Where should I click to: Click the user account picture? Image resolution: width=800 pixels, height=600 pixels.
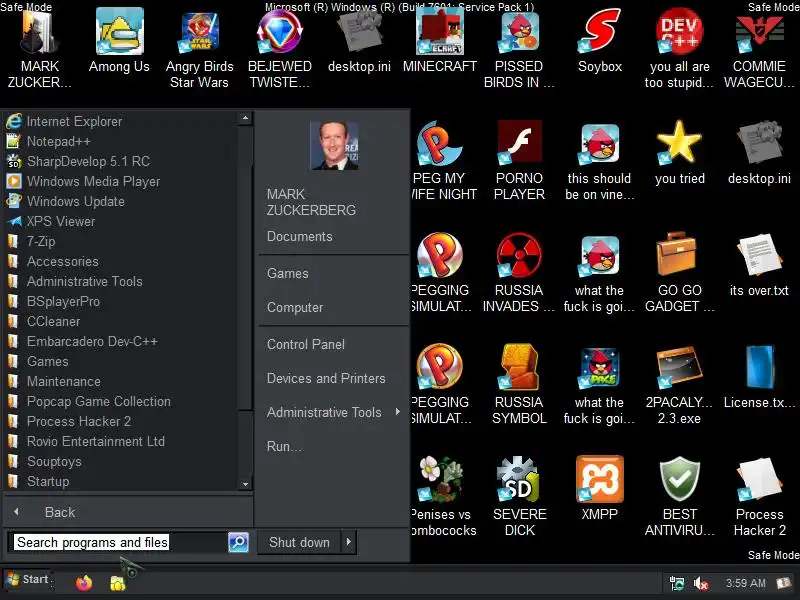pos(334,145)
